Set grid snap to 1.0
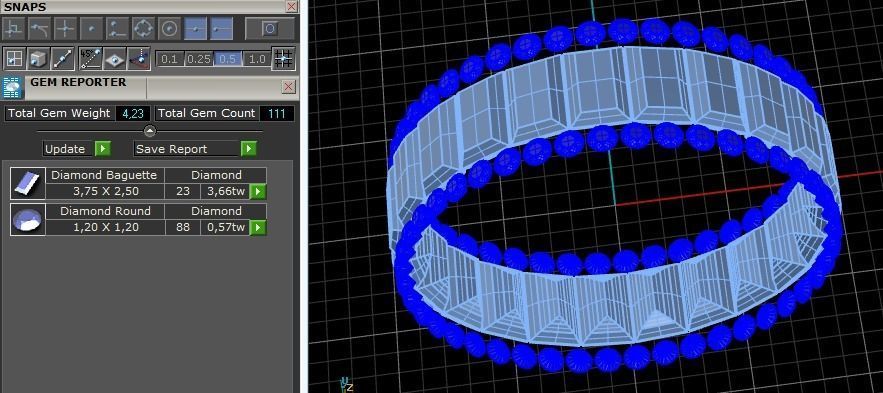The image size is (883, 393). coord(256,59)
